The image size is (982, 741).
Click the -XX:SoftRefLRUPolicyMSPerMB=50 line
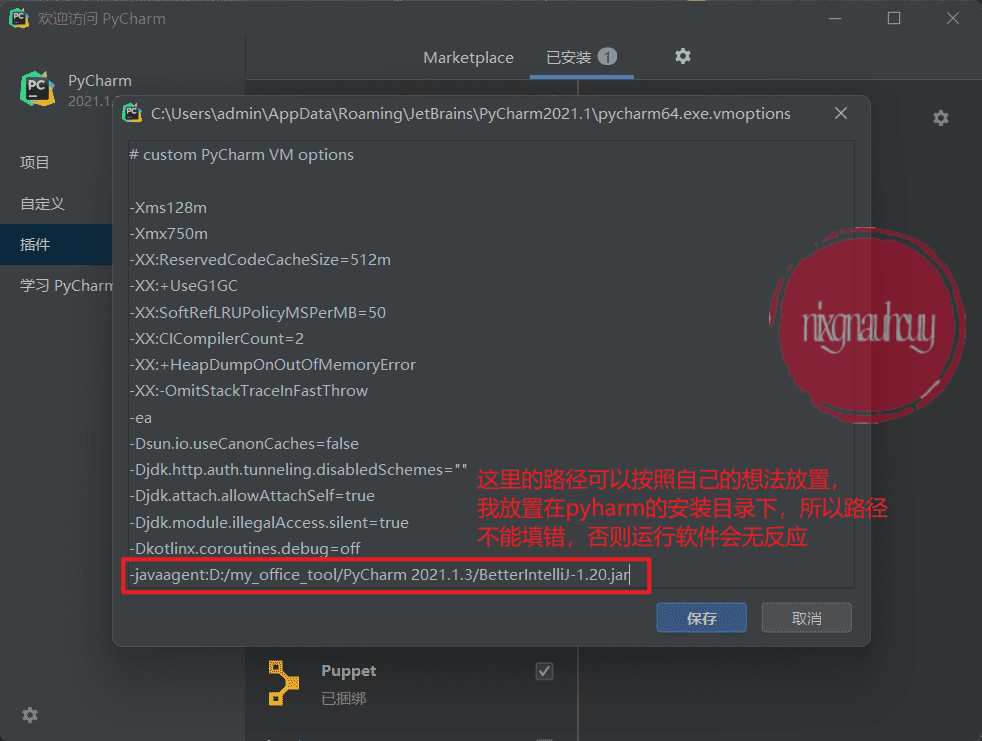pyautogui.click(x=257, y=312)
